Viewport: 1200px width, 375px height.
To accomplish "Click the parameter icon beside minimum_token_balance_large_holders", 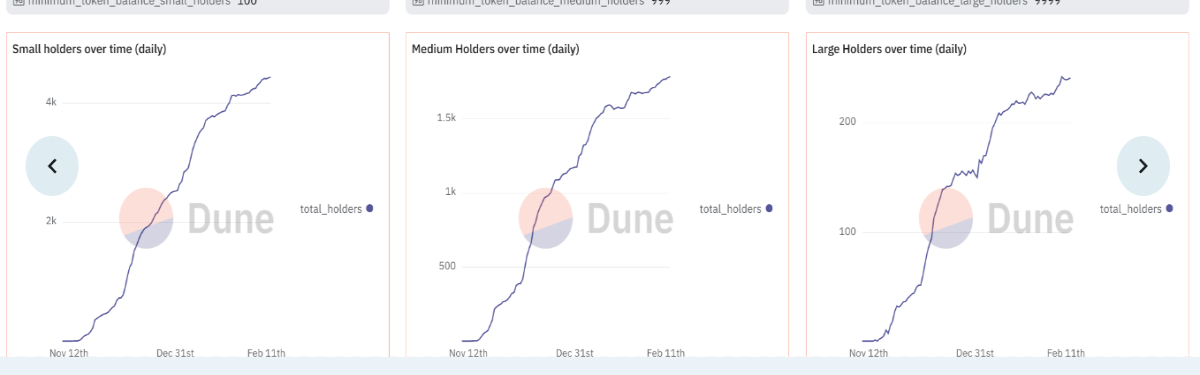I will 818,3.
